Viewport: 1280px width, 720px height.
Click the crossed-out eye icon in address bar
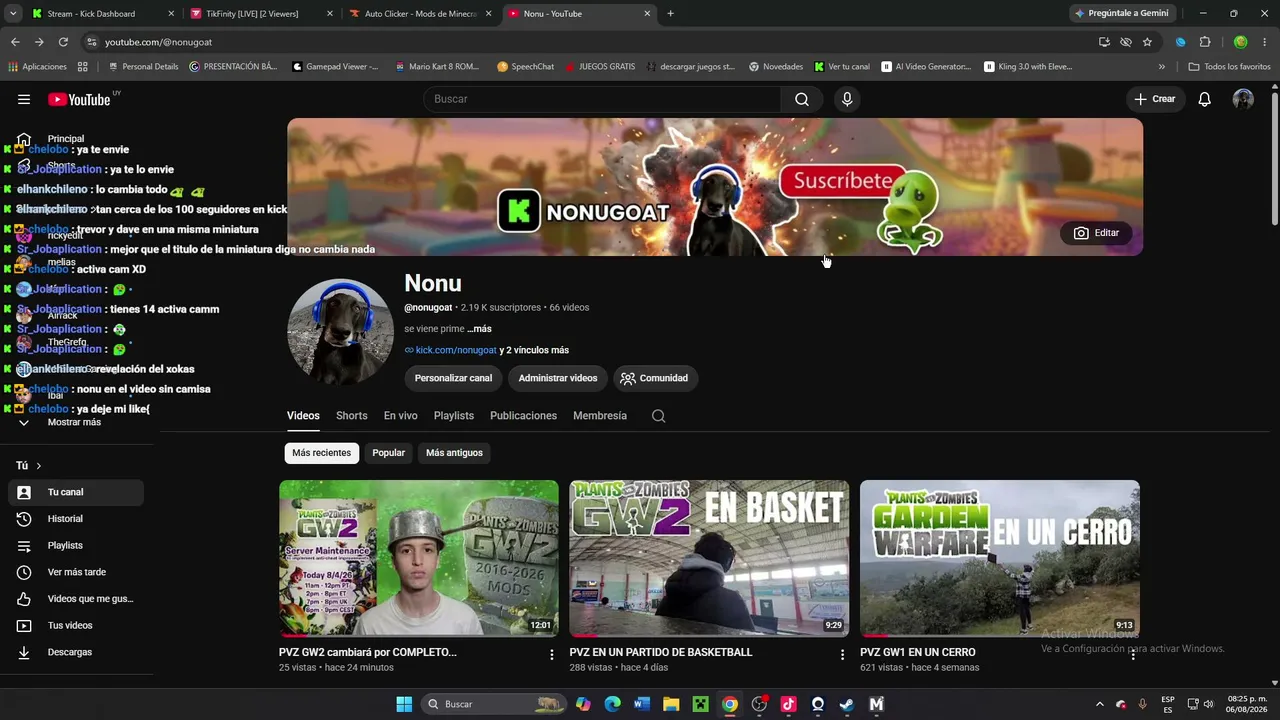pyautogui.click(x=1126, y=42)
